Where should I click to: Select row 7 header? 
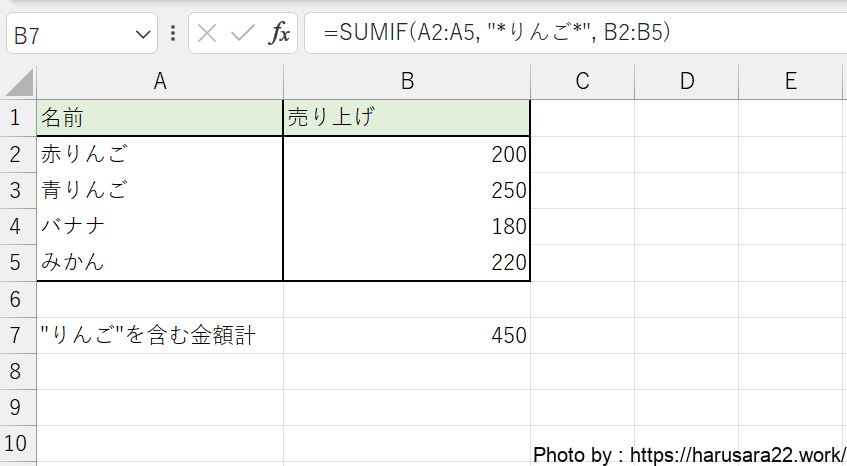[x=16, y=335]
